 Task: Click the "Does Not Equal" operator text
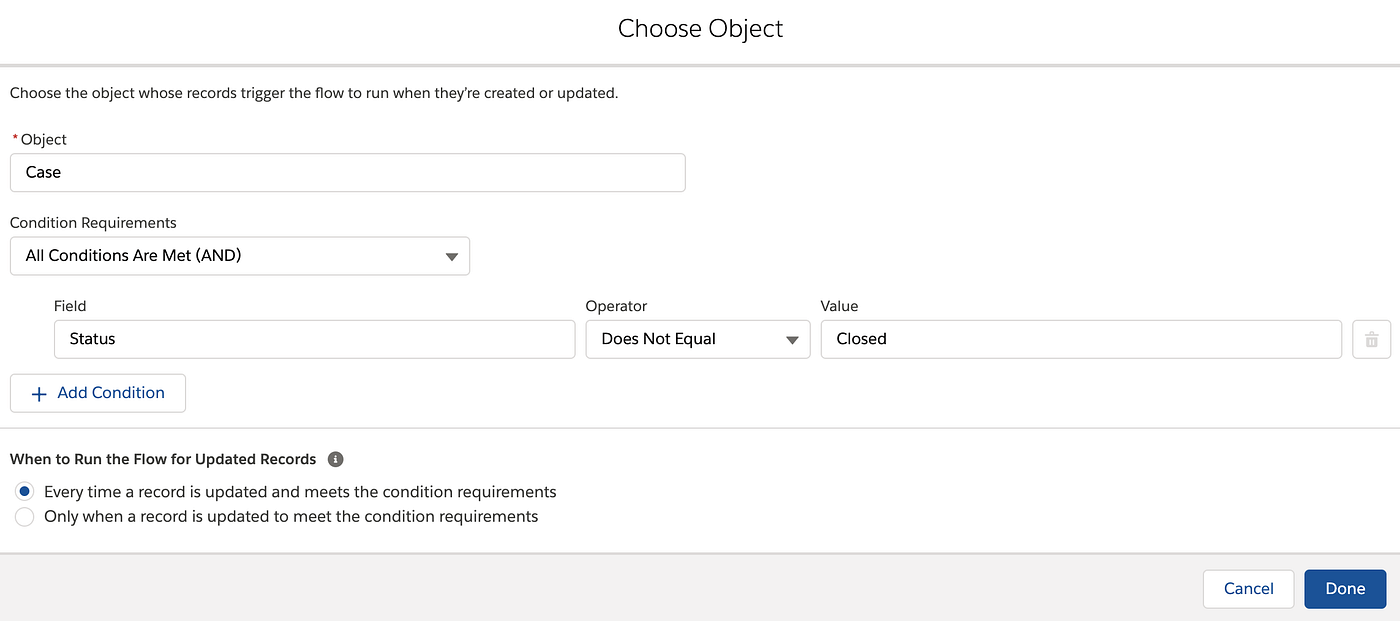click(658, 339)
